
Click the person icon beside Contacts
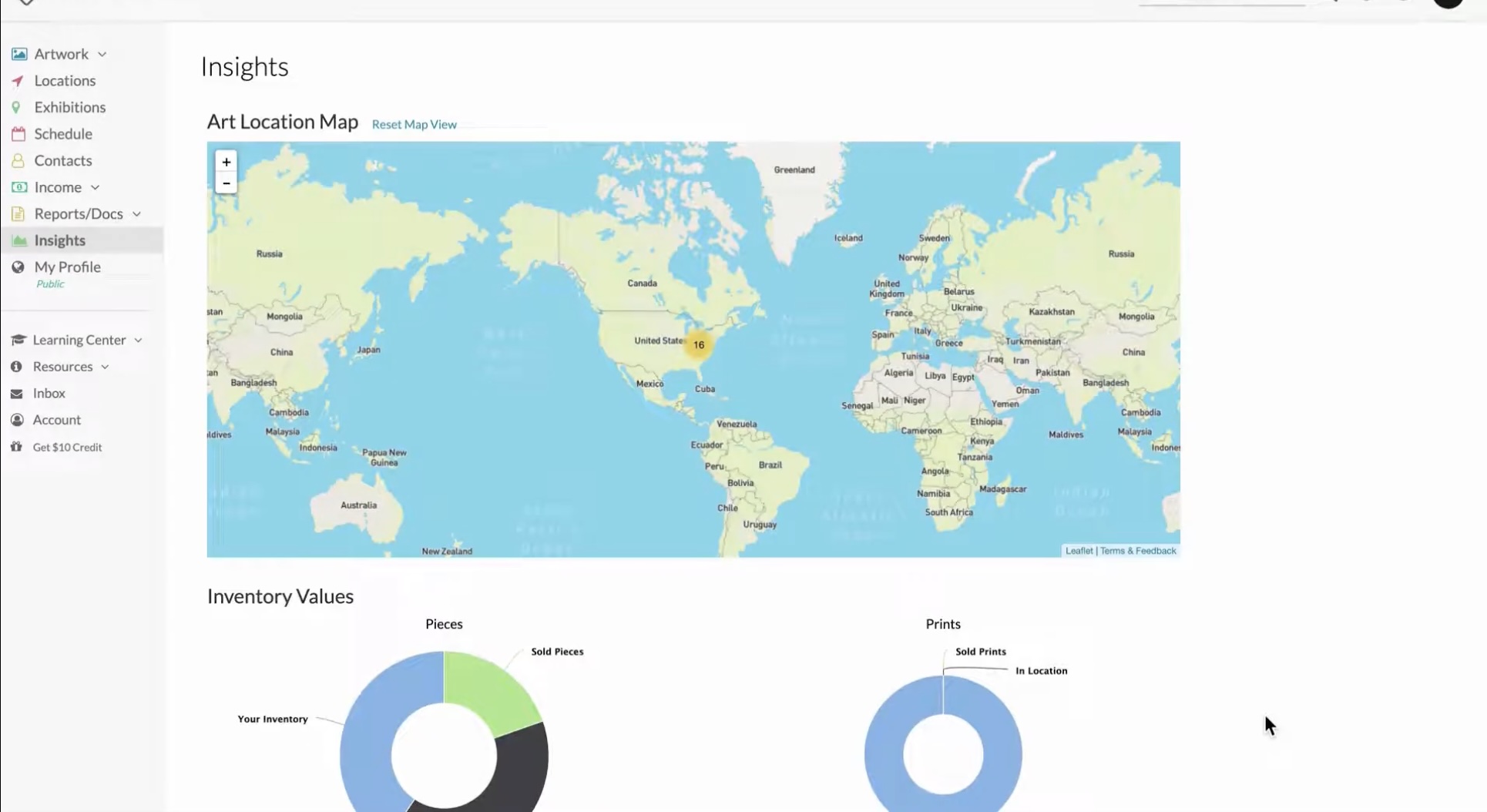18,161
